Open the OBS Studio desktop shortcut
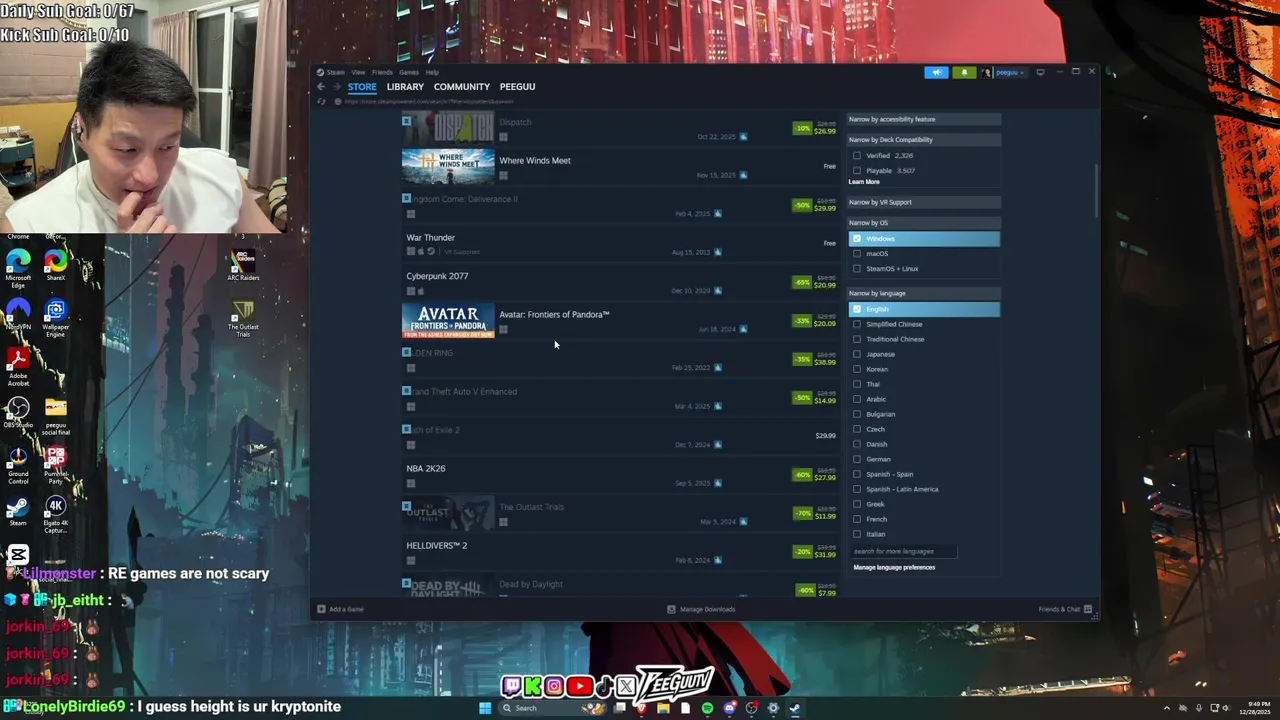 tap(18, 413)
